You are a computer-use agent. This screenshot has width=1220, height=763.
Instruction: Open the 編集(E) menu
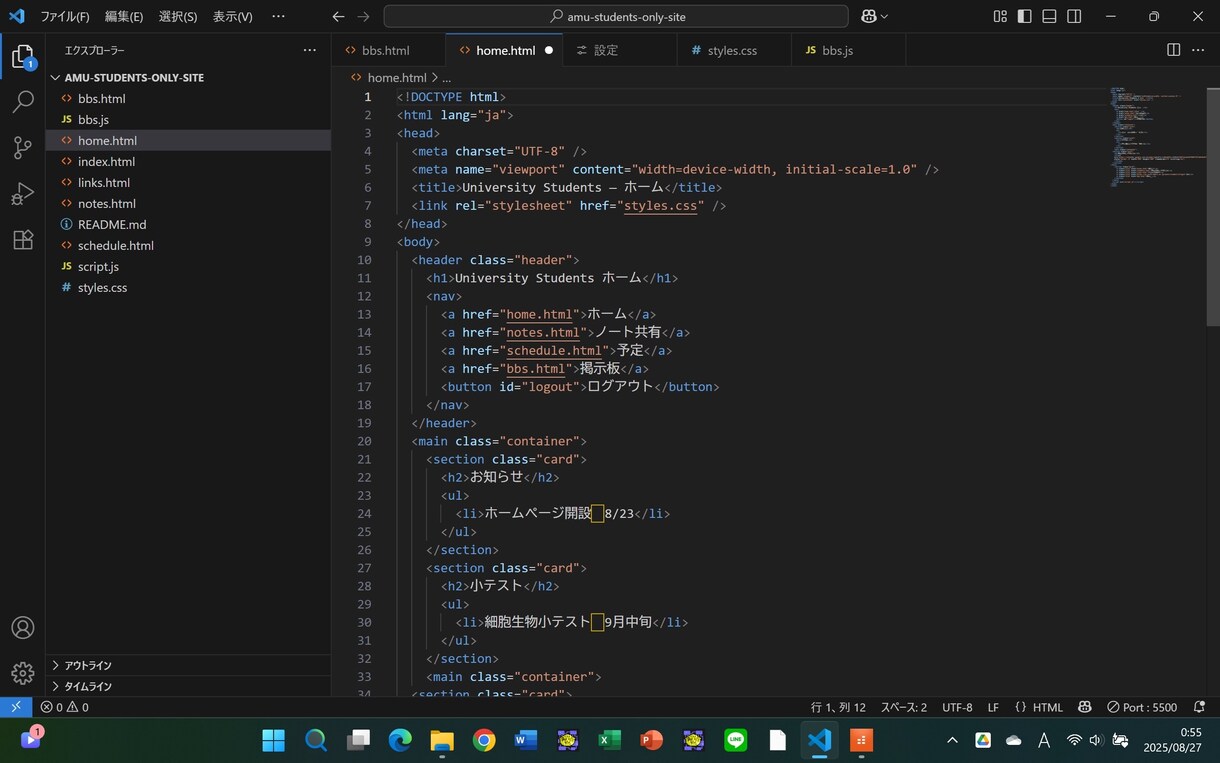pos(124,16)
